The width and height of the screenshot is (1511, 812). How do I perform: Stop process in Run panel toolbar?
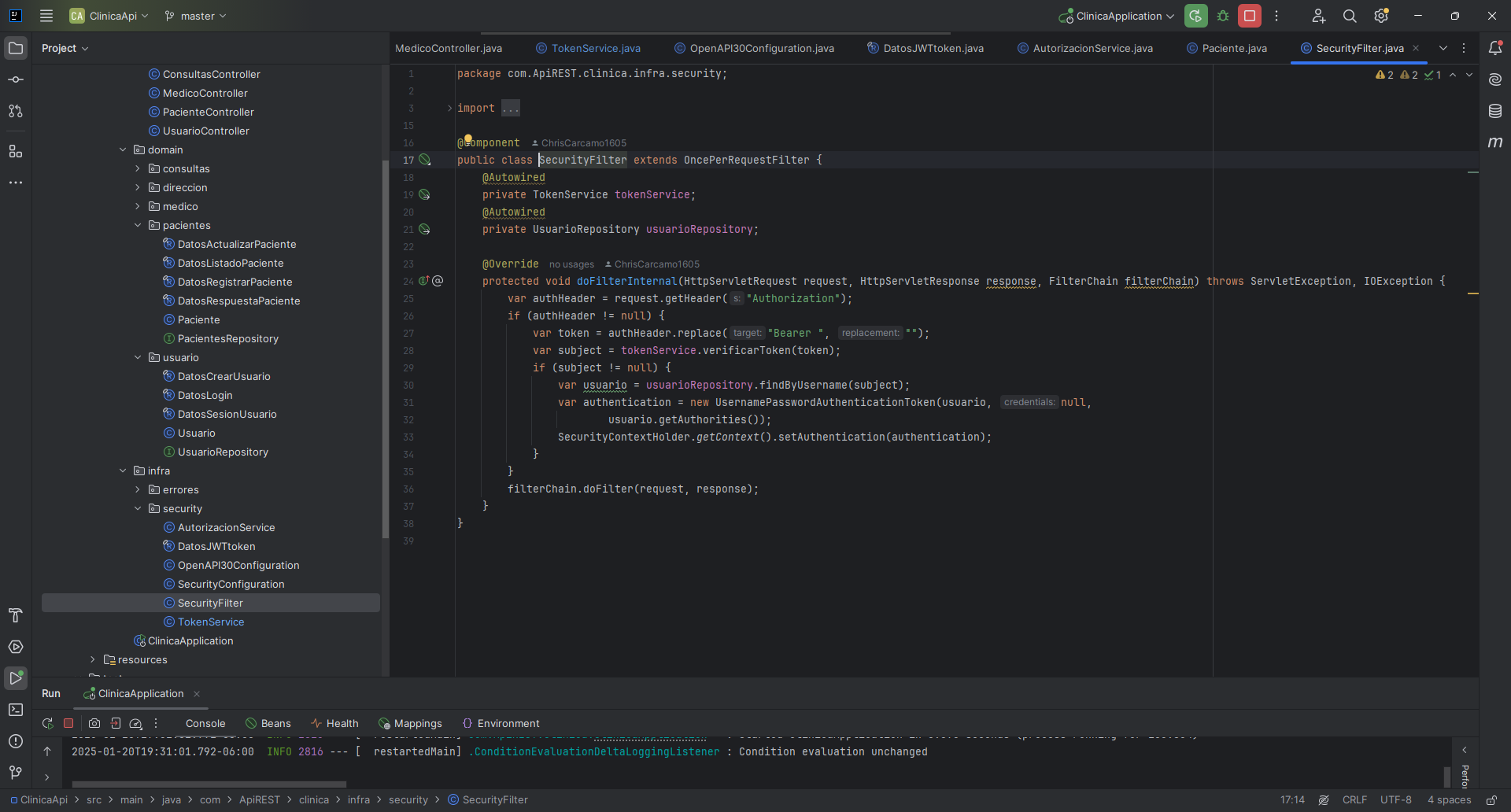click(68, 723)
